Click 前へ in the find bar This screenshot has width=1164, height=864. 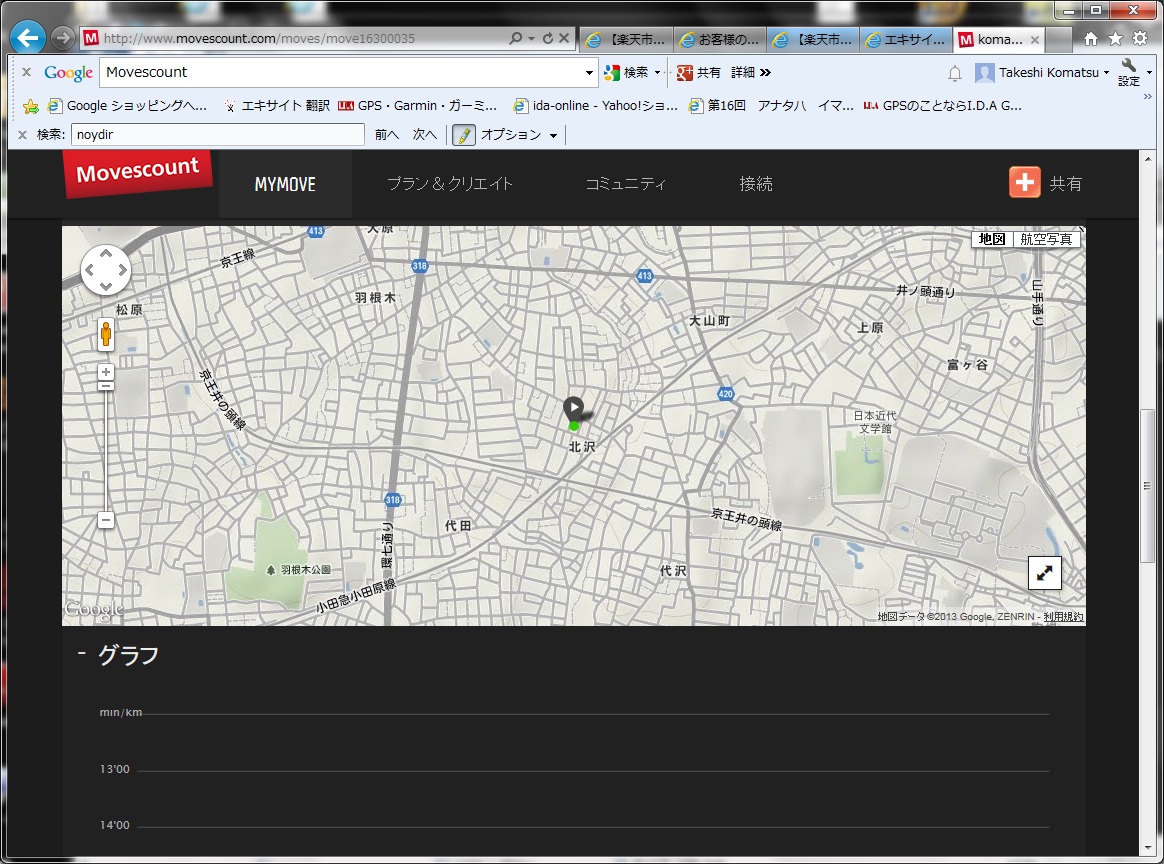click(386, 135)
